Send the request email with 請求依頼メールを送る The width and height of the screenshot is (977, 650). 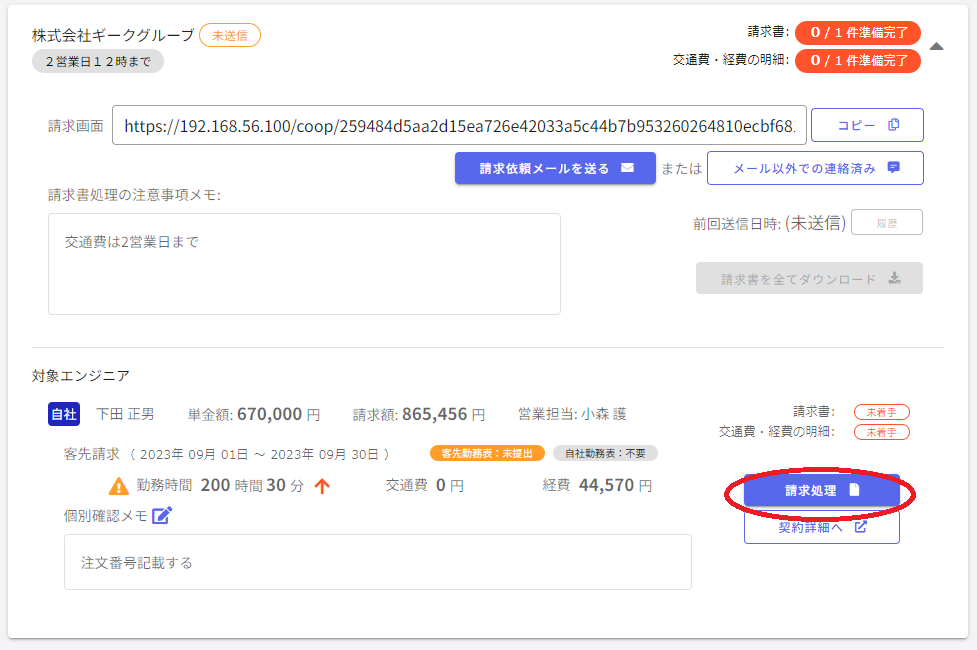coord(555,168)
